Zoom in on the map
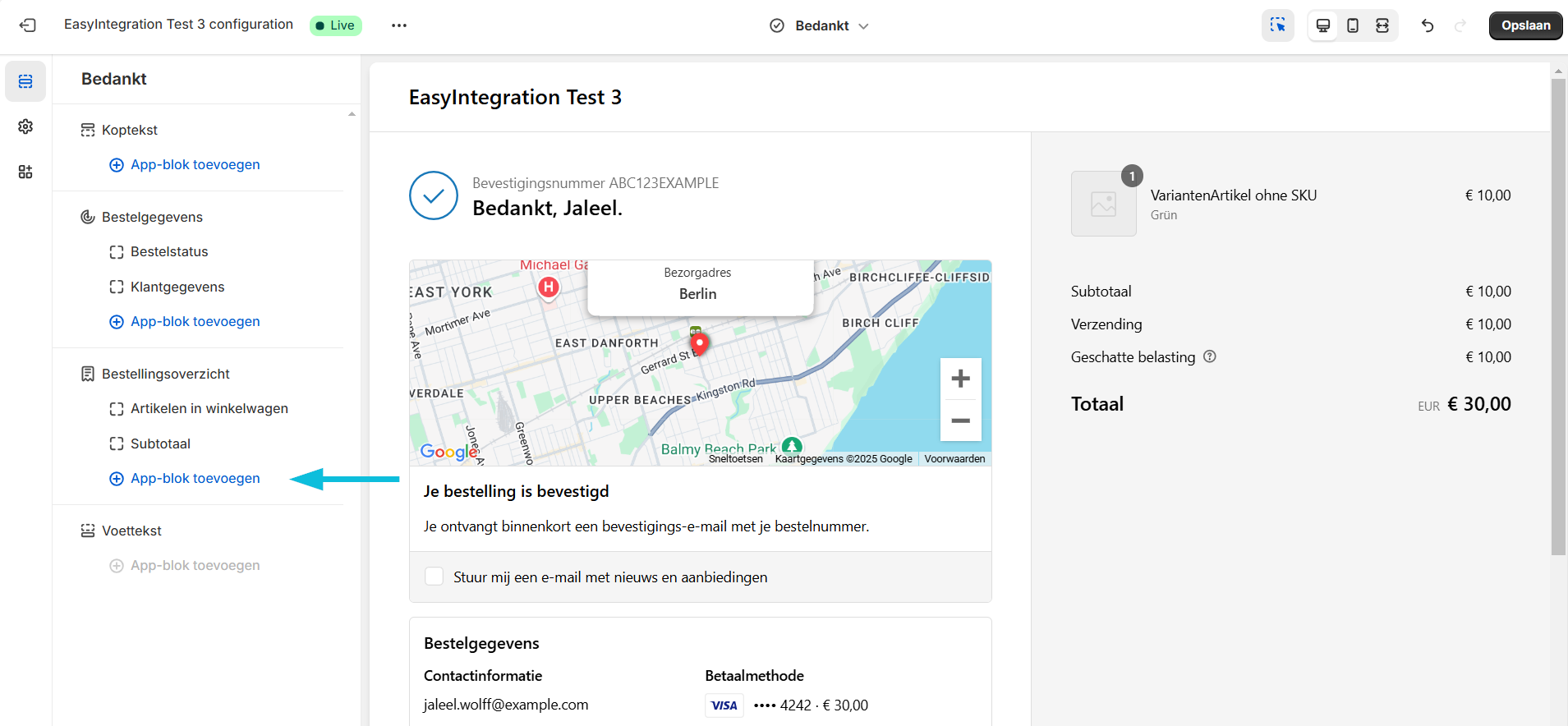 point(960,379)
